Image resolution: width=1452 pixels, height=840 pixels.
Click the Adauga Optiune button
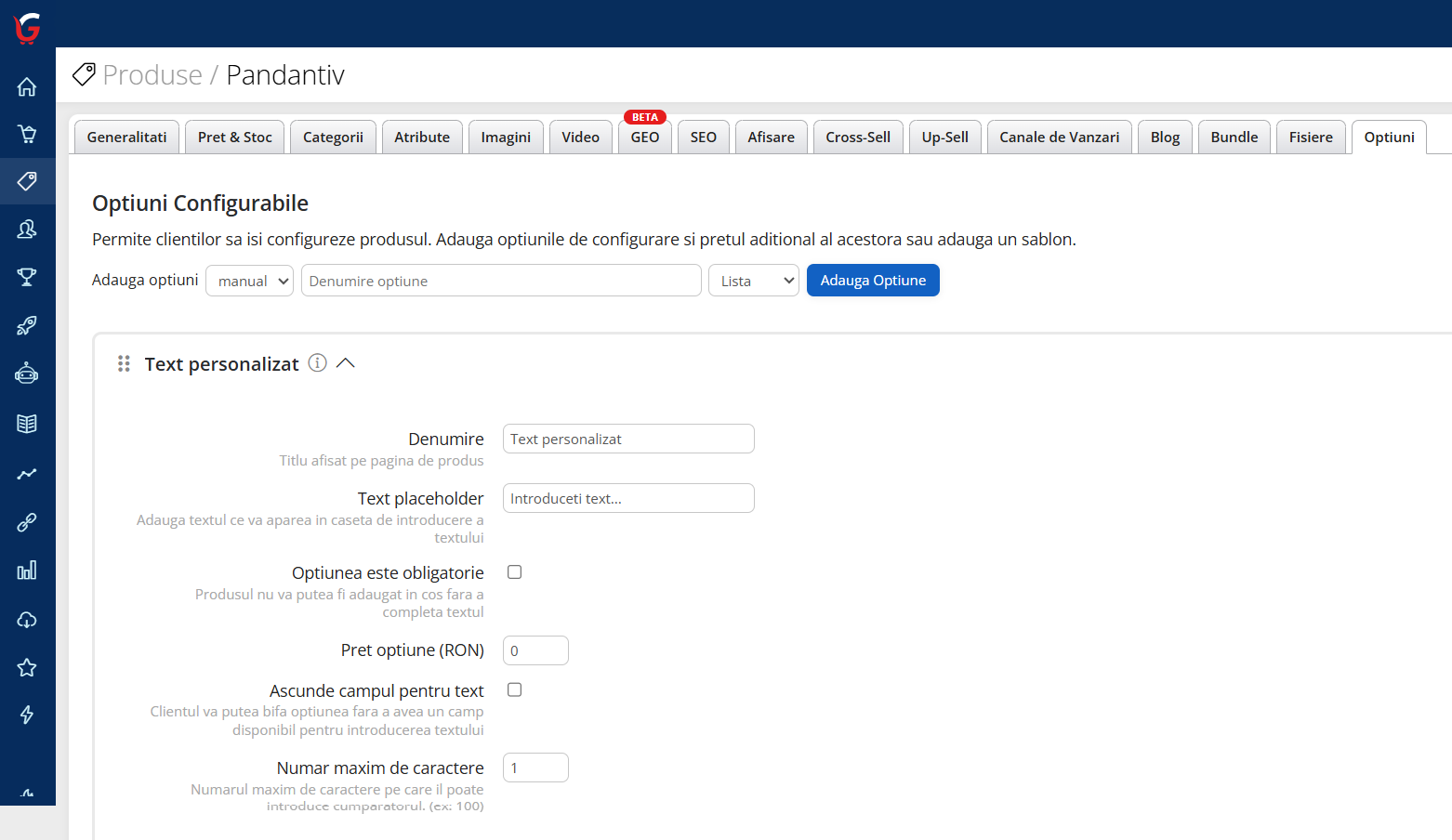873,281
